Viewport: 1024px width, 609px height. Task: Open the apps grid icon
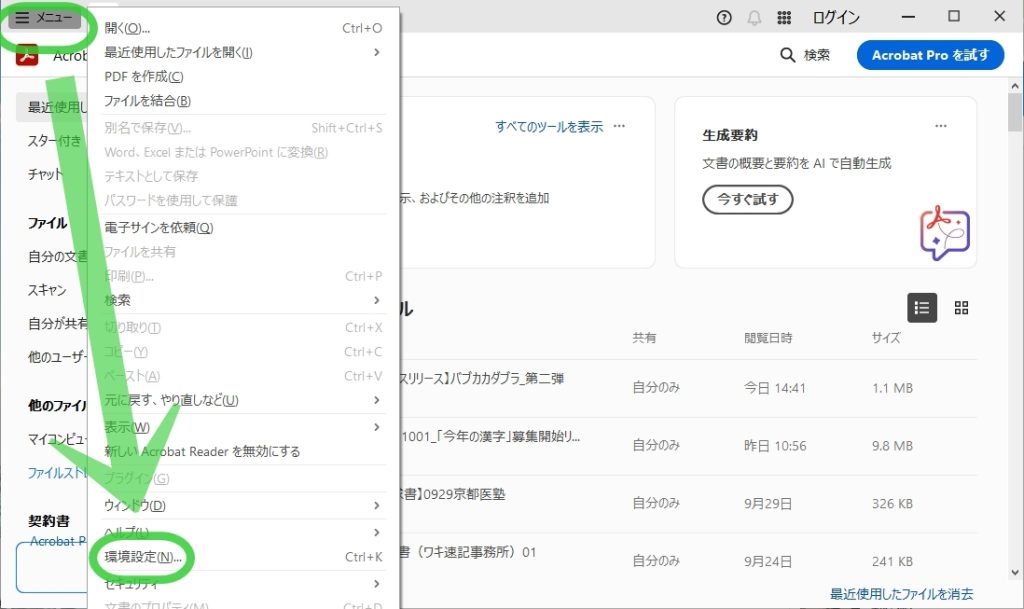[x=784, y=18]
